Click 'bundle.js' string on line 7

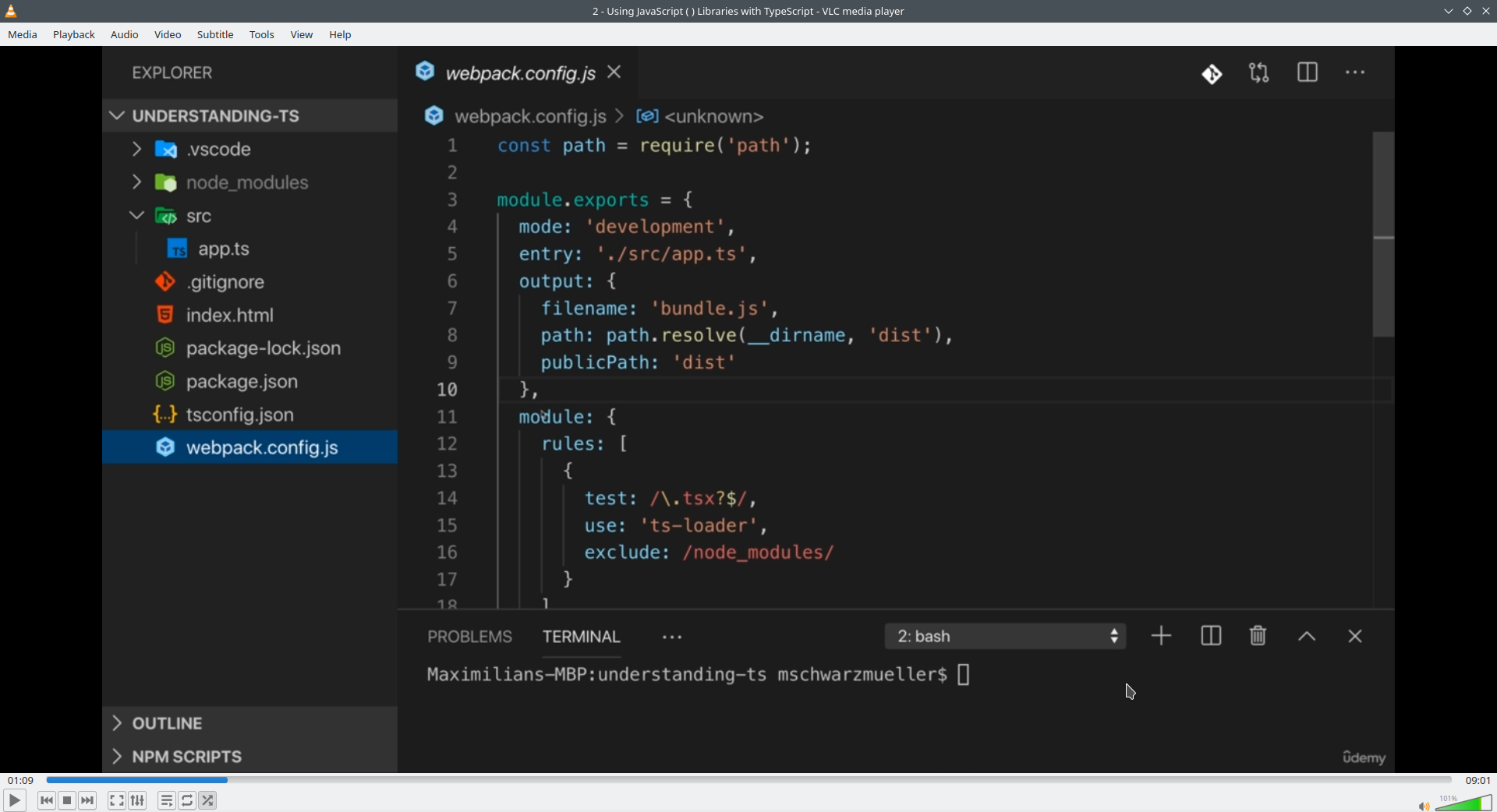coord(709,309)
